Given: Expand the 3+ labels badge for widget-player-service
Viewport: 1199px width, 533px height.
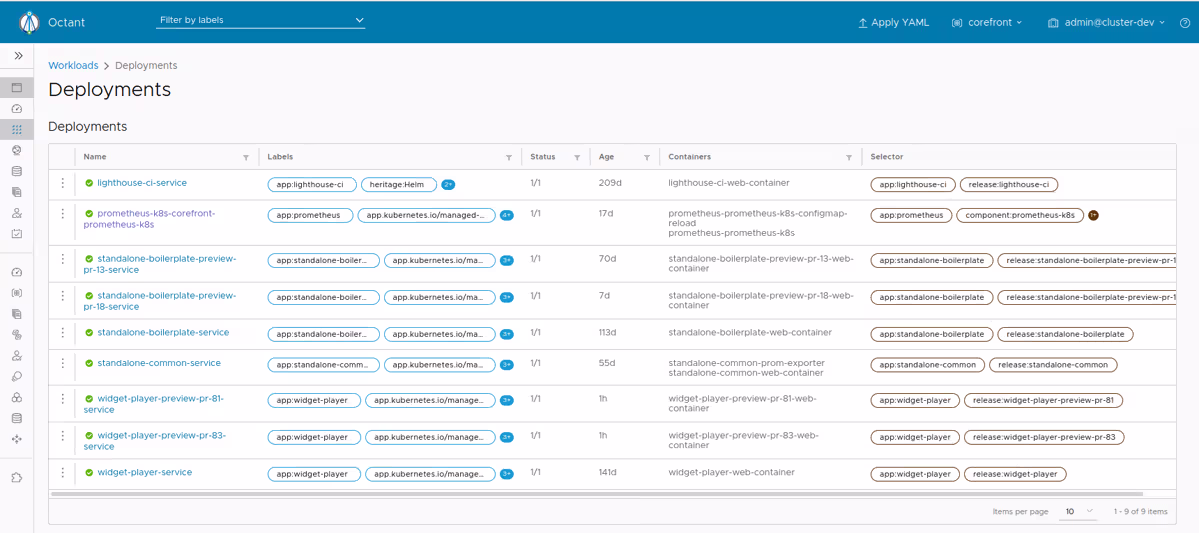Looking at the screenshot, I should pyautogui.click(x=506, y=474).
